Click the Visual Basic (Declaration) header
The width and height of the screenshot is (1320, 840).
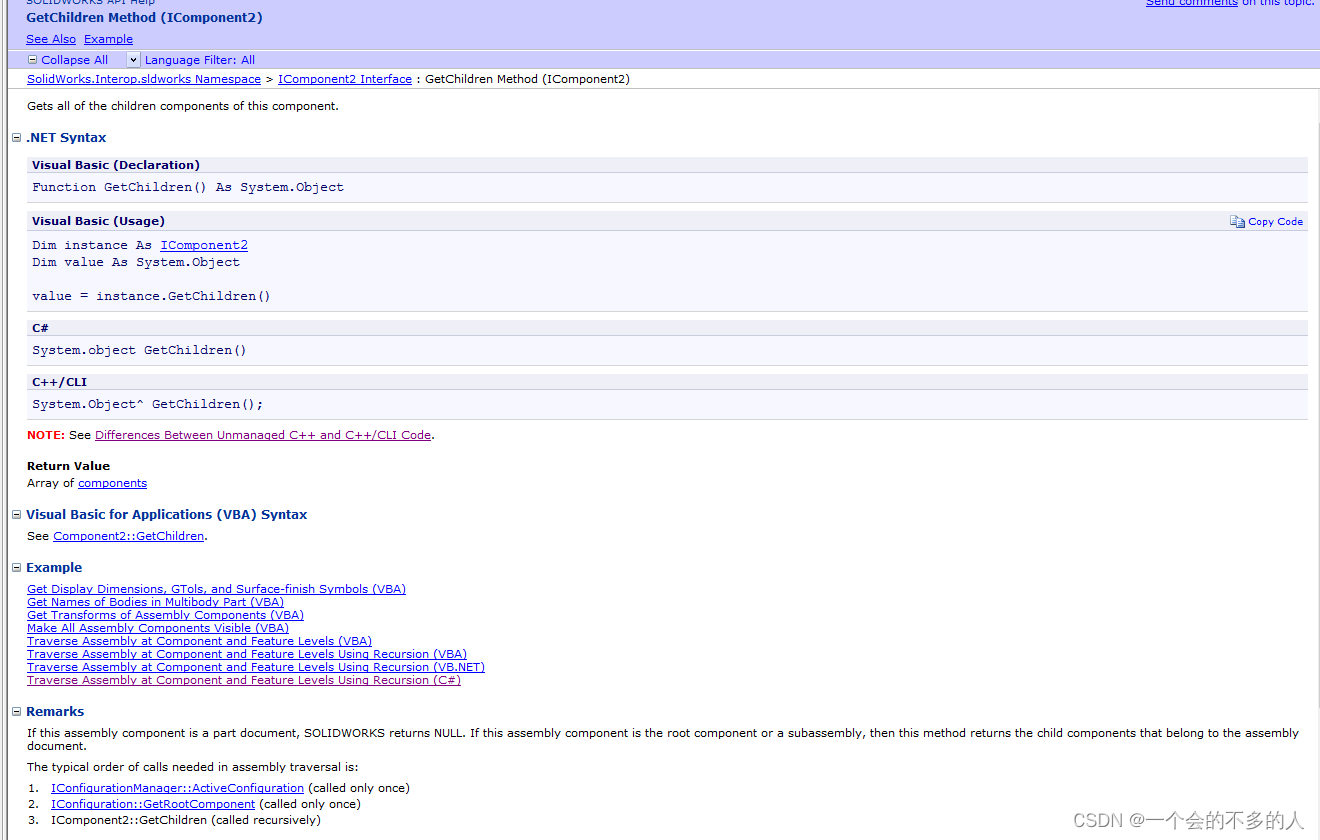[116, 165]
